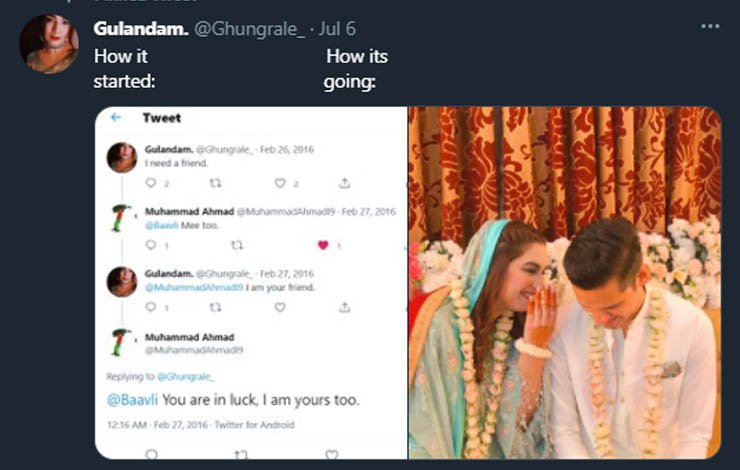Click the back arrow beside Tweet heading
This screenshot has height=470, width=740.
tap(116, 118)
